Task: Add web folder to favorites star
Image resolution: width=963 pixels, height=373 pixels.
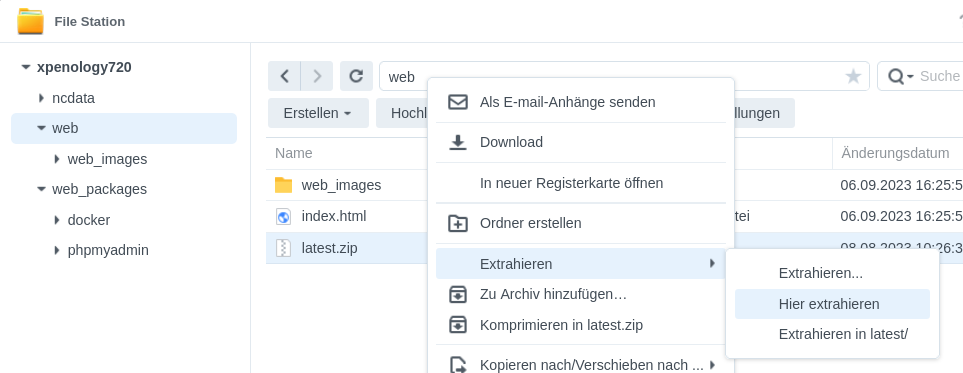Action: (x=853, y=76)
